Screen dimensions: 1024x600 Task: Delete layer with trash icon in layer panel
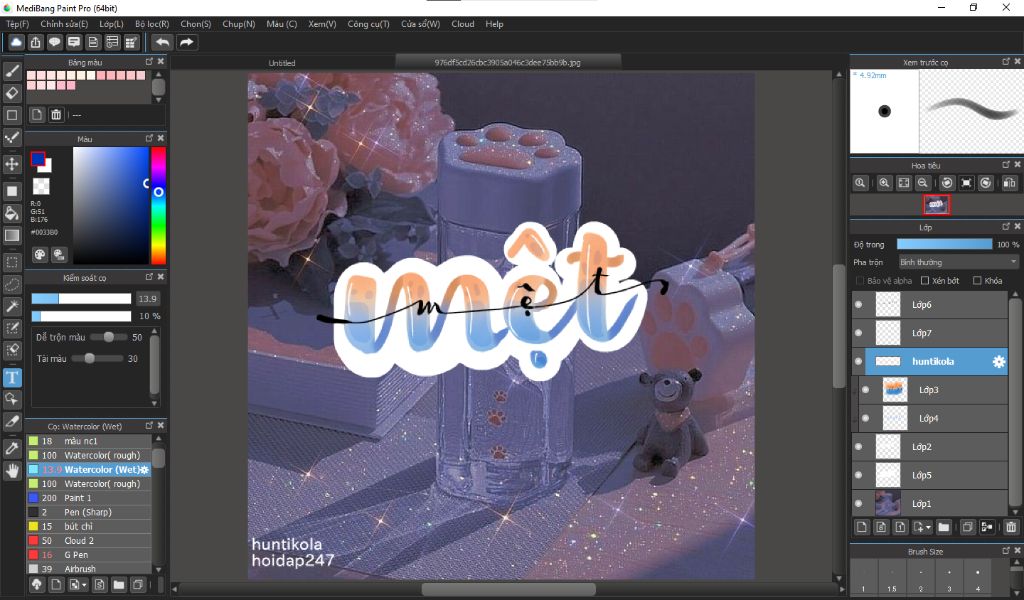click(x=1011, y=527)
